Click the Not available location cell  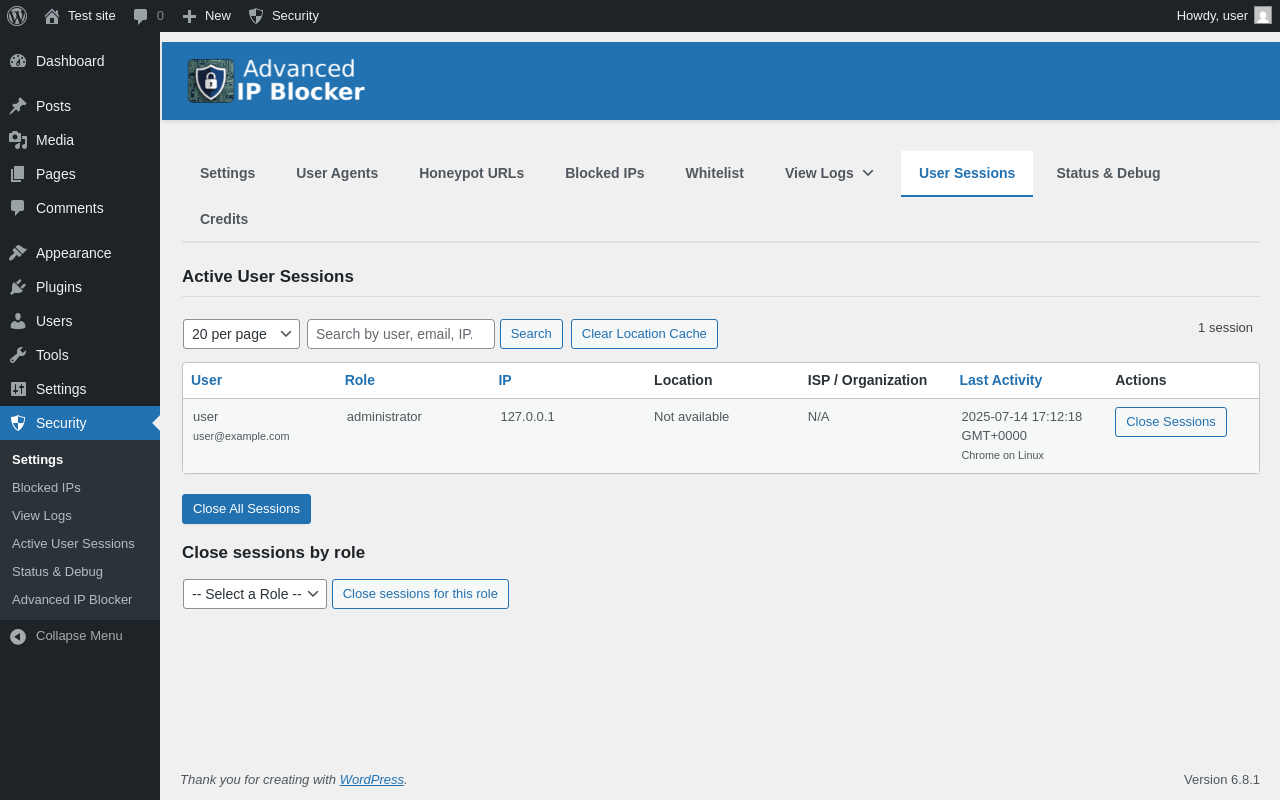pos(691,417)
